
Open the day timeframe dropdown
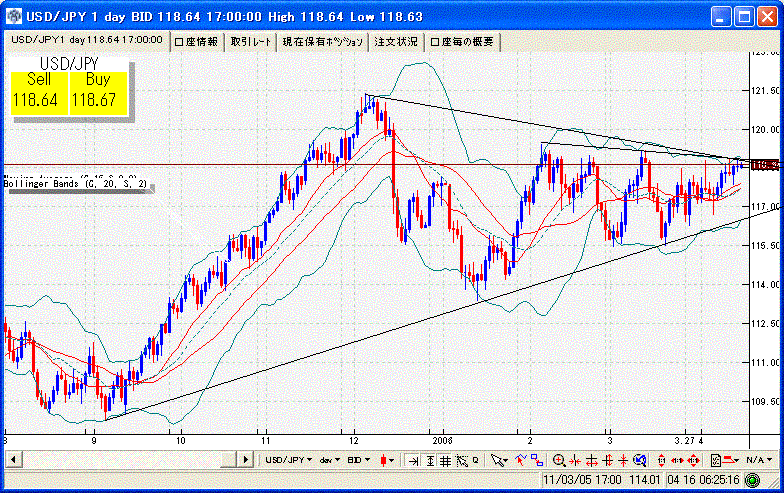pyautogui.click(x=330, y=460)
